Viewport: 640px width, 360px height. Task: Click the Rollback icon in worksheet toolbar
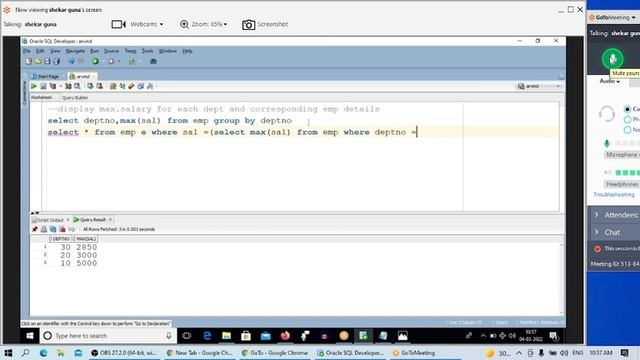click(99, 86)
